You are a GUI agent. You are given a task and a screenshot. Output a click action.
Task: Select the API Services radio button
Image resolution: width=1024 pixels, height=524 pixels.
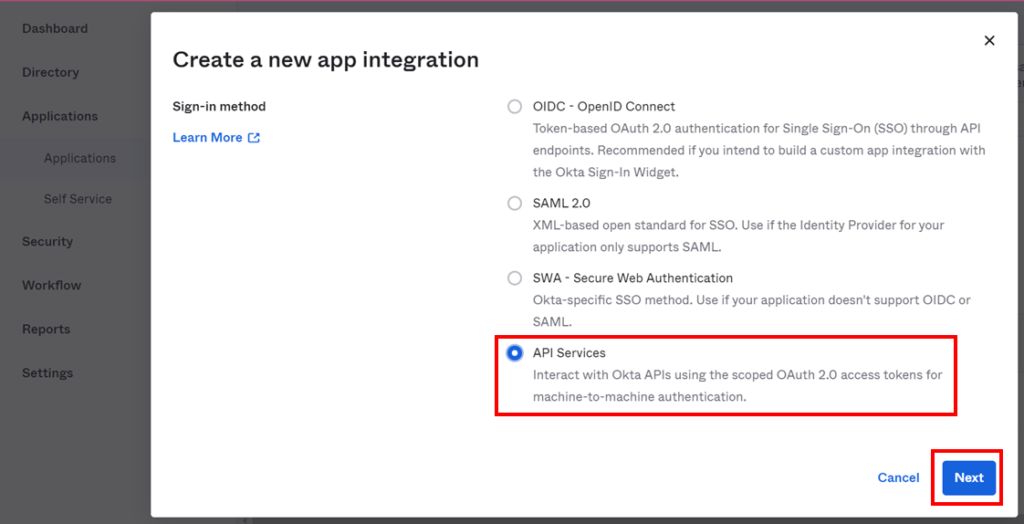coord(515,353)
